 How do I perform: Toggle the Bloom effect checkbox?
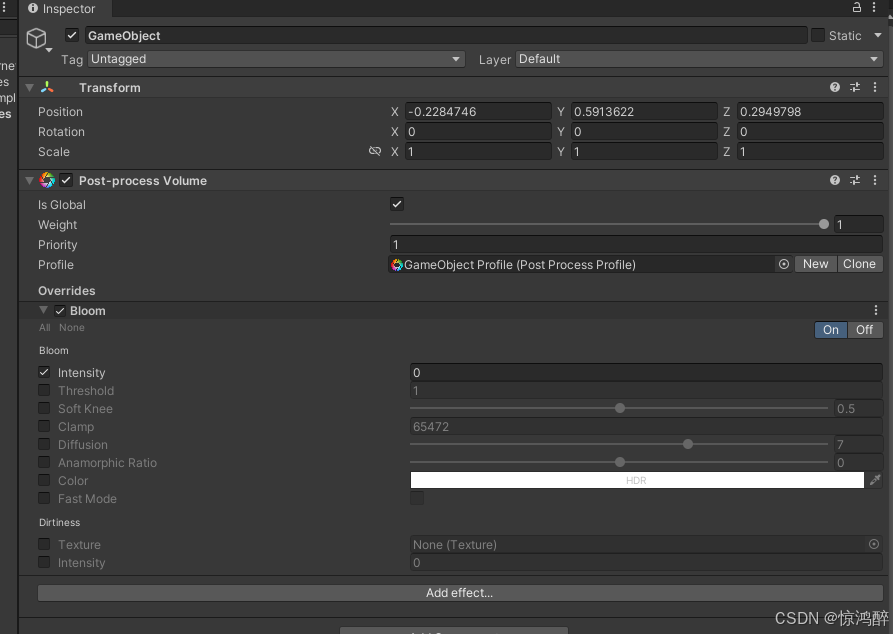pos(60,311)
